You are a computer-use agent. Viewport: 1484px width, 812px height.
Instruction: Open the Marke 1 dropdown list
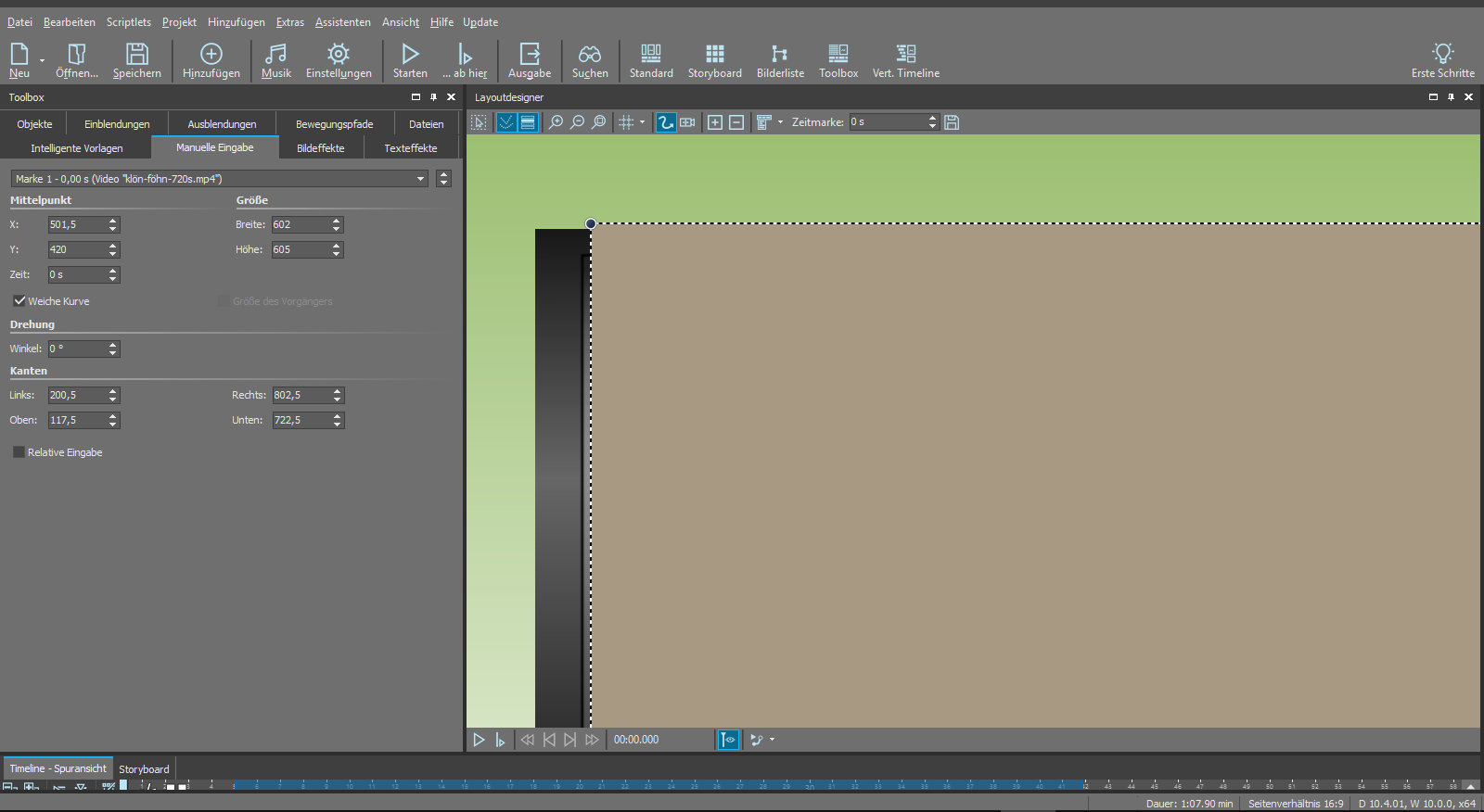click(420, 179)
